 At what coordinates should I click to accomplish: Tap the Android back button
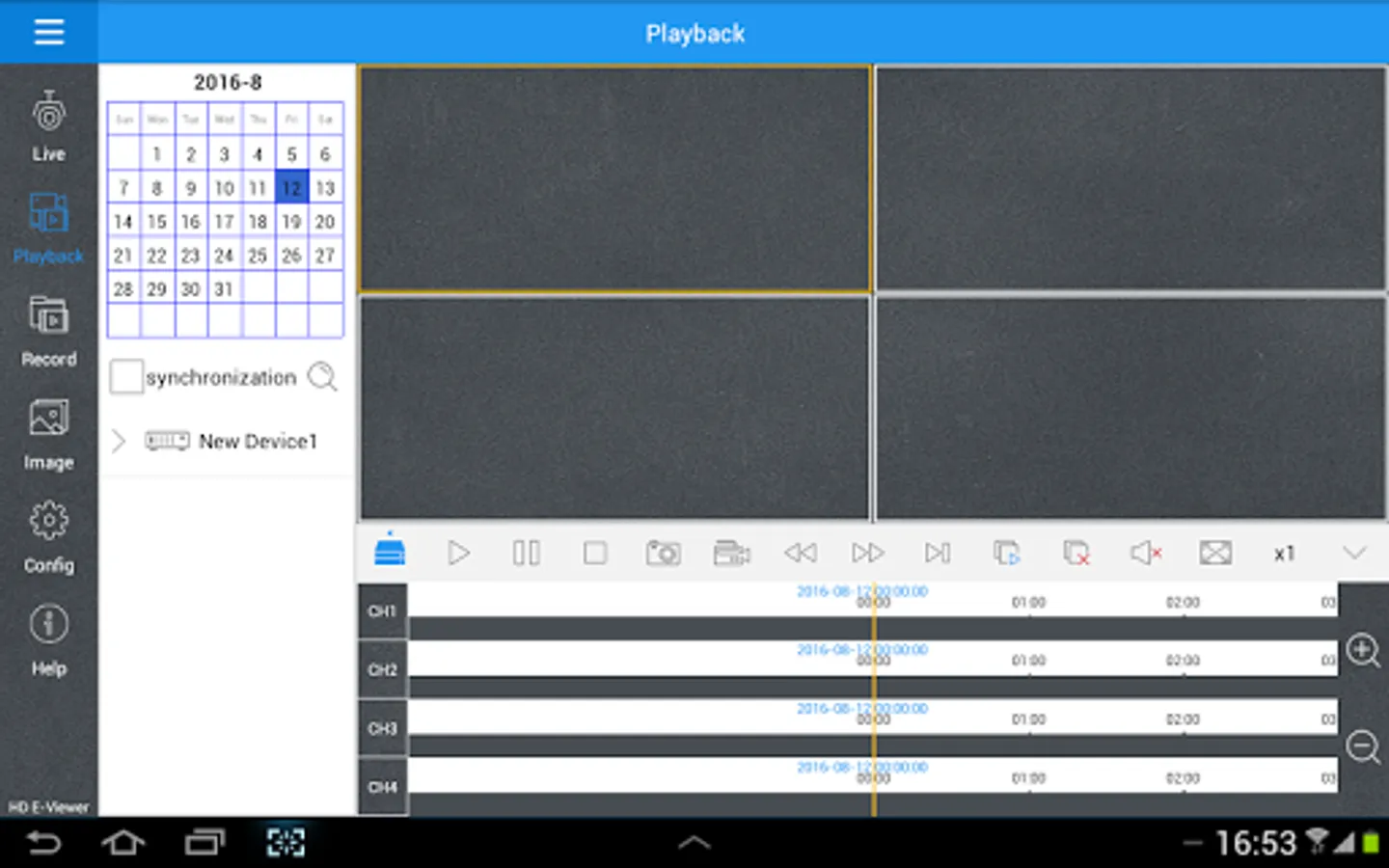(x=43, y=843)
